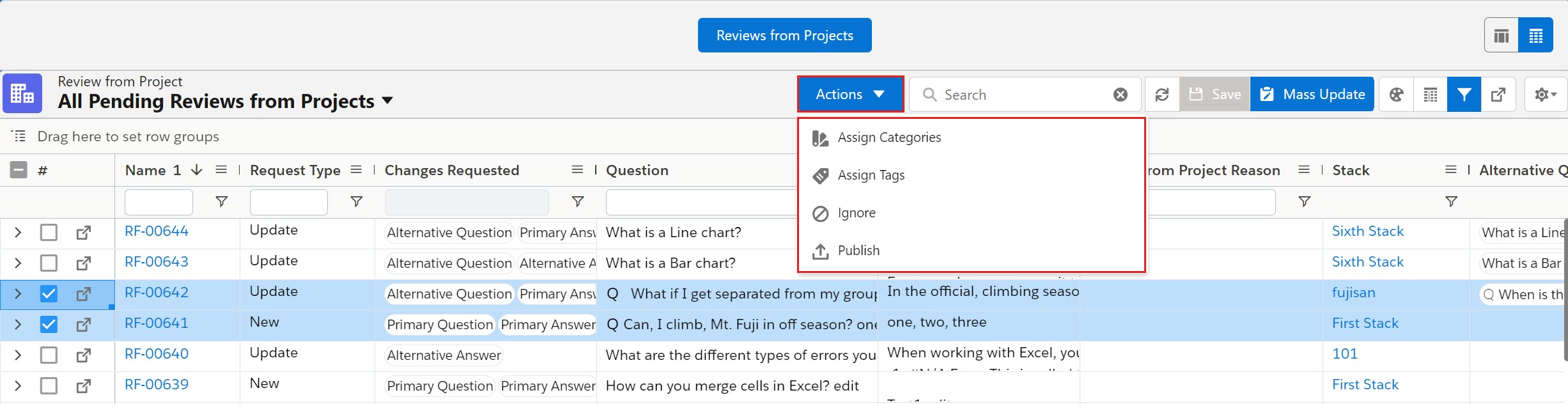The width and height of the screenshot is (1568, 404).
Task: Open the Name column filter funnel
Action: (221, 202)
